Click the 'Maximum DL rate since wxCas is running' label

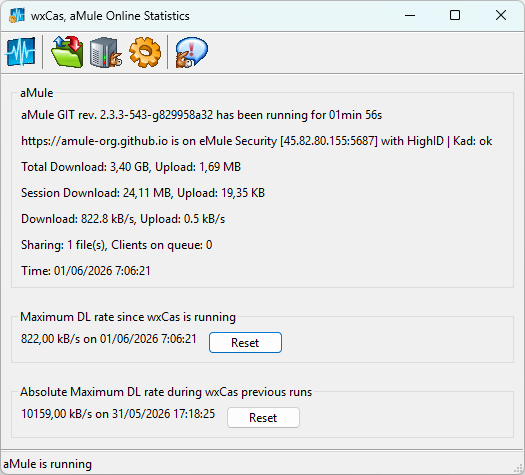[x=128, y=317]
